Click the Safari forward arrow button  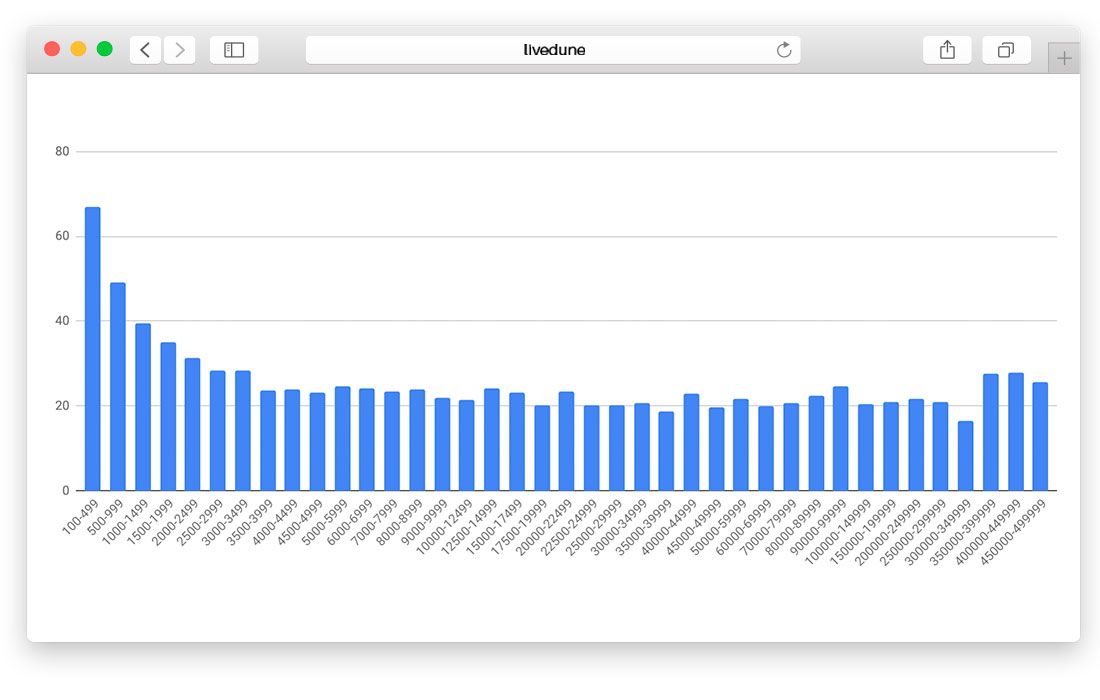[180, 50]
